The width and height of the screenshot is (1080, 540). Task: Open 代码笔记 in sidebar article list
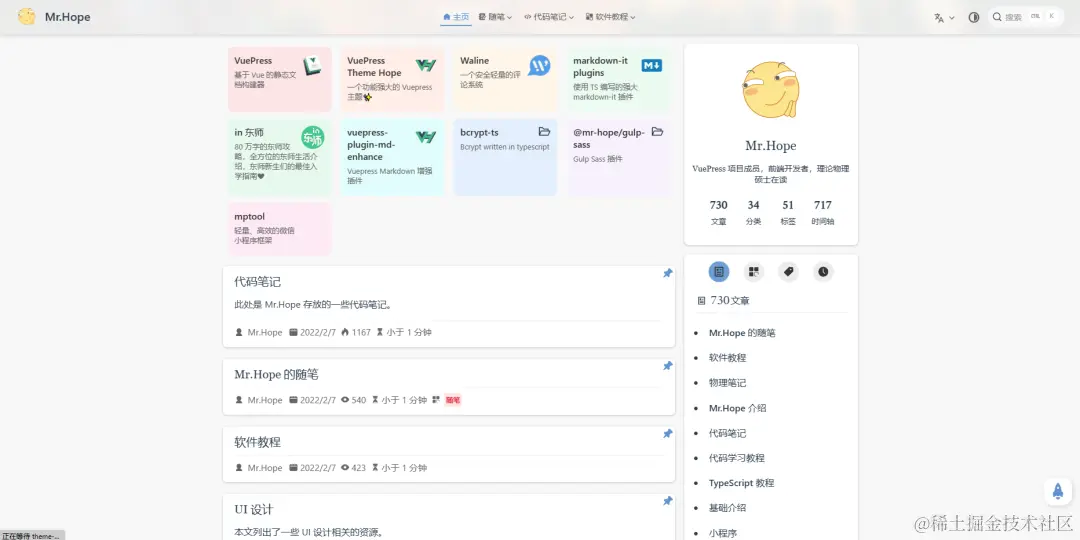[x=727, y=433]
